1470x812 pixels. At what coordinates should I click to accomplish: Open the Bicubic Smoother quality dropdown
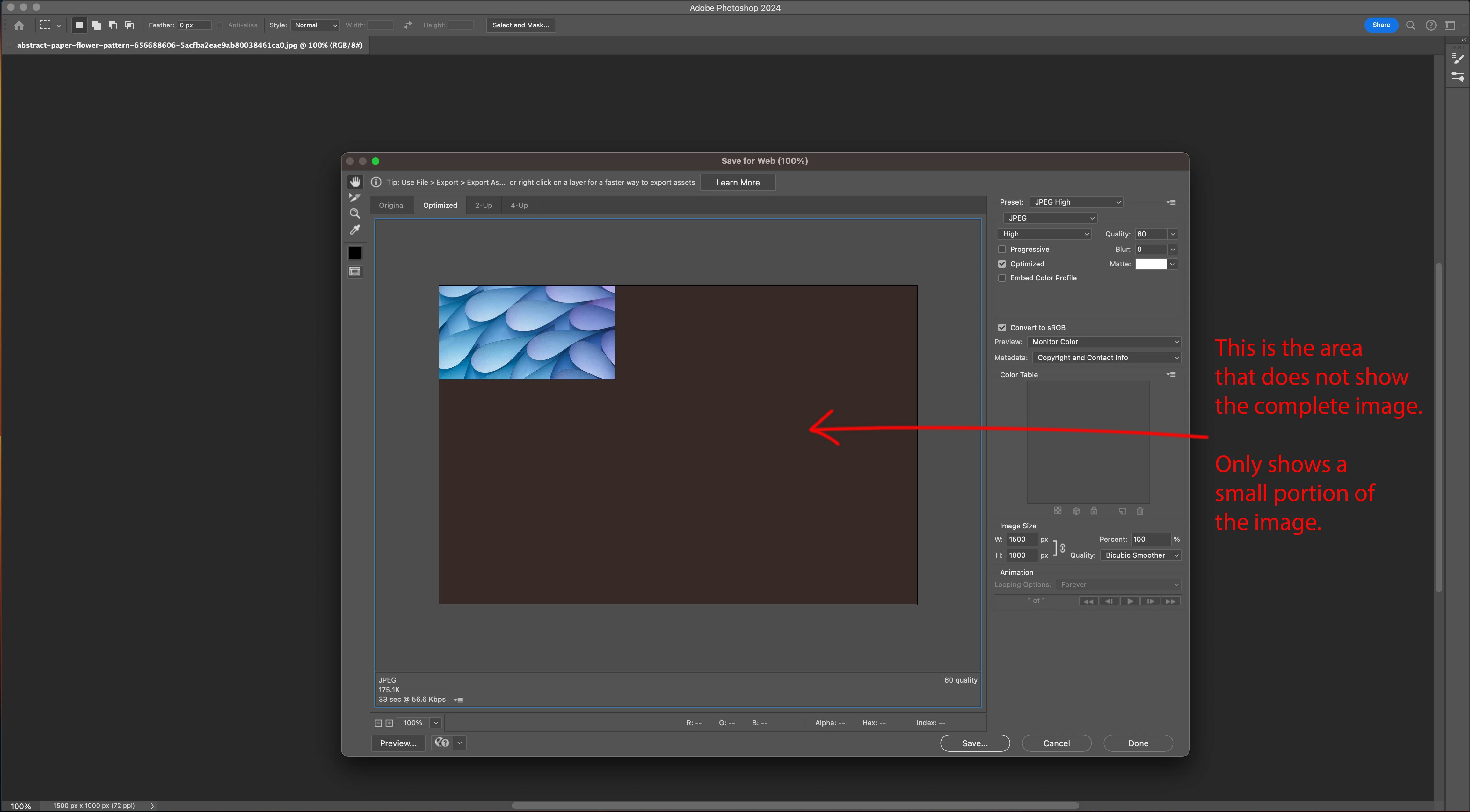1141,555
